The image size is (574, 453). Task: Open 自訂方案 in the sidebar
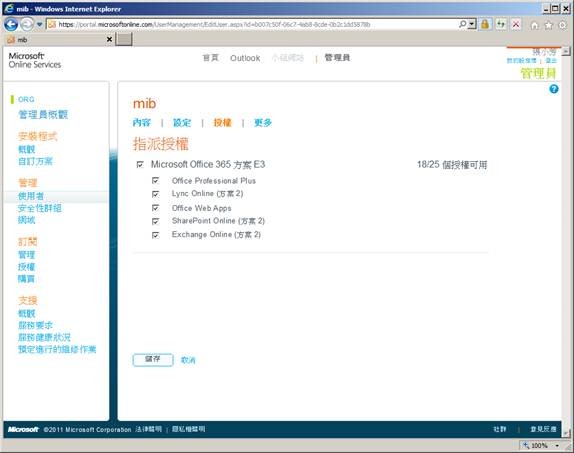coord(35,161)
